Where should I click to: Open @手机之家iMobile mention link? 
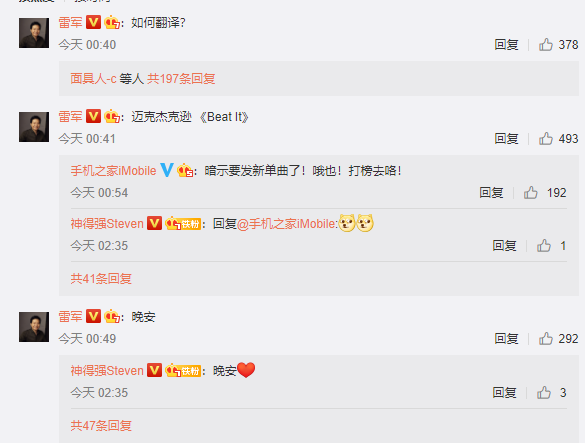tap(287, 224)
